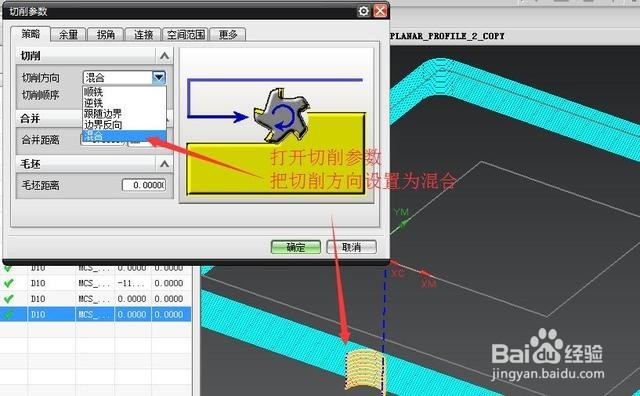Screen dimensions: 640x396
Task: Close the 切削参数 dialog
Action: [x=380, y=11]
